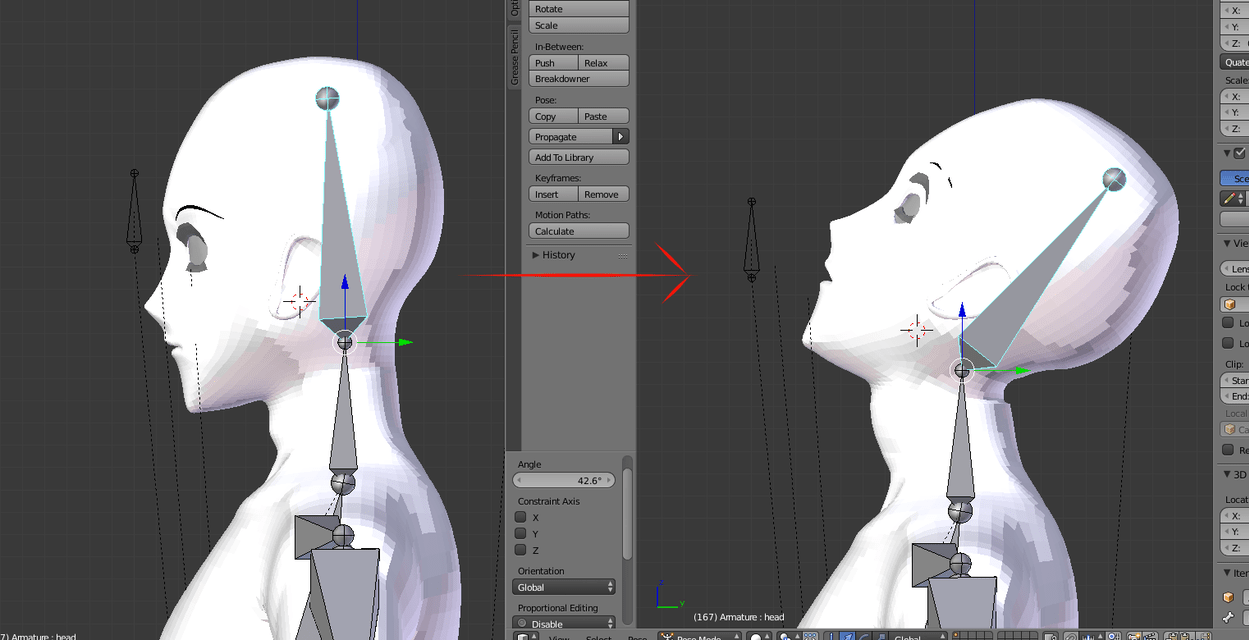Switch to the Grease Pencil tab
The image size is (1249, 640).
tap(513, 62)
